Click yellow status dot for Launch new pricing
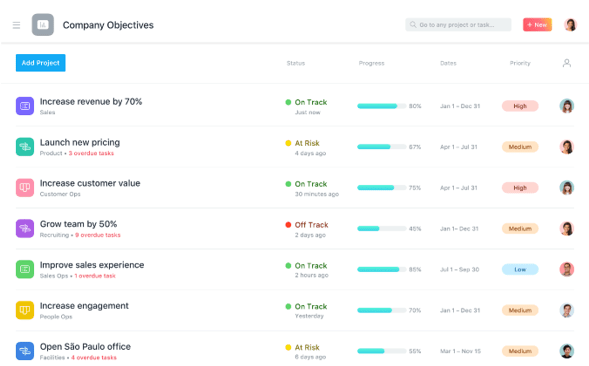Viewport: 589px width, 366px height. pyautogui.click(x=288, y=143)
